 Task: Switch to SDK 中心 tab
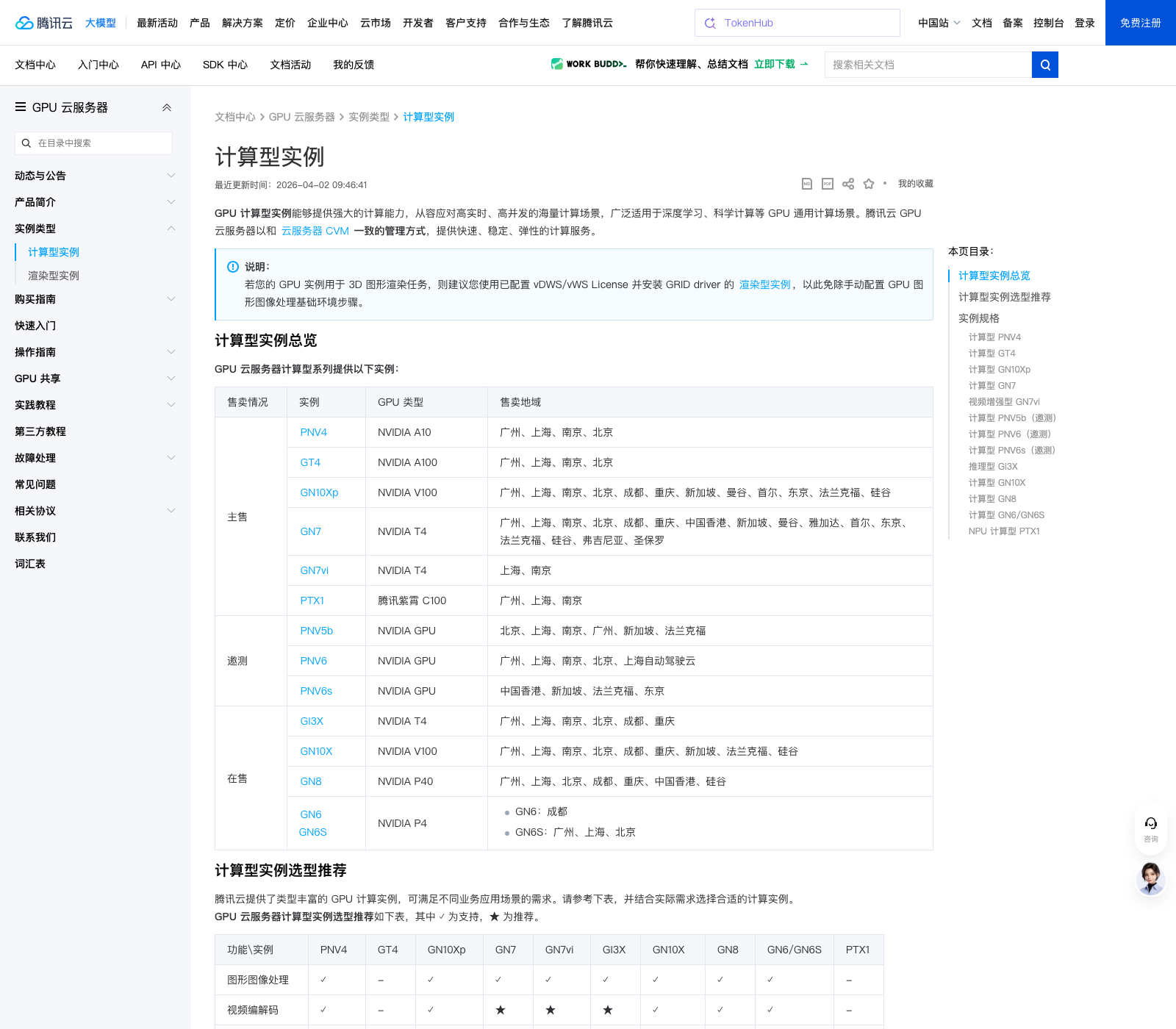click(x=225, y=65)
